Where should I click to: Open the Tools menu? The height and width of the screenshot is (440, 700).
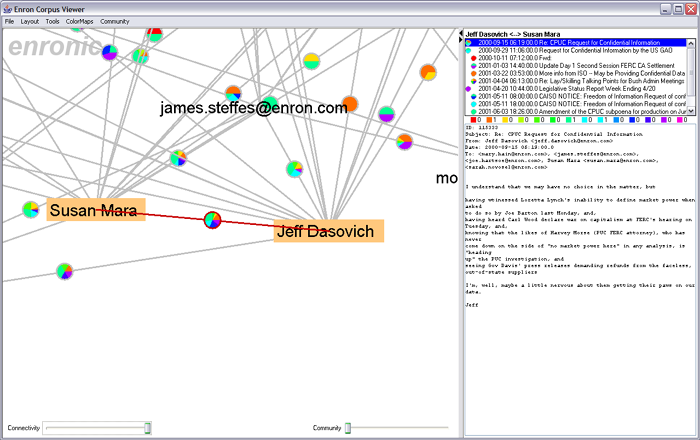pos(52,21)
